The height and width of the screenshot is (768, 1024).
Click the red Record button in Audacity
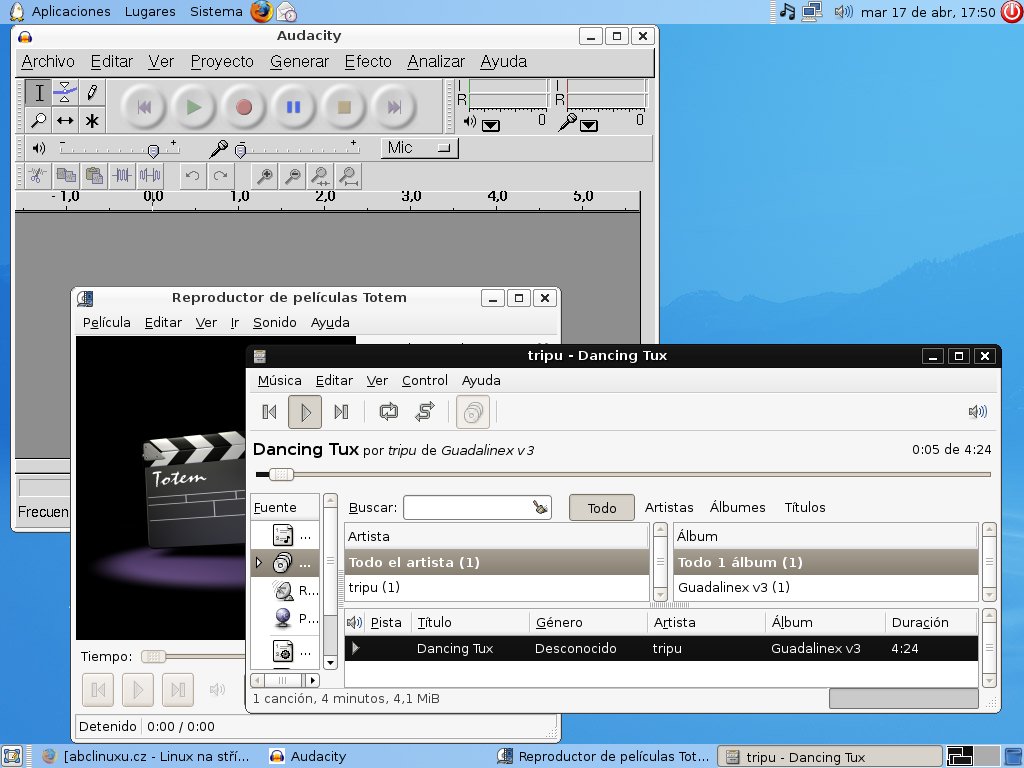(244, 107)
